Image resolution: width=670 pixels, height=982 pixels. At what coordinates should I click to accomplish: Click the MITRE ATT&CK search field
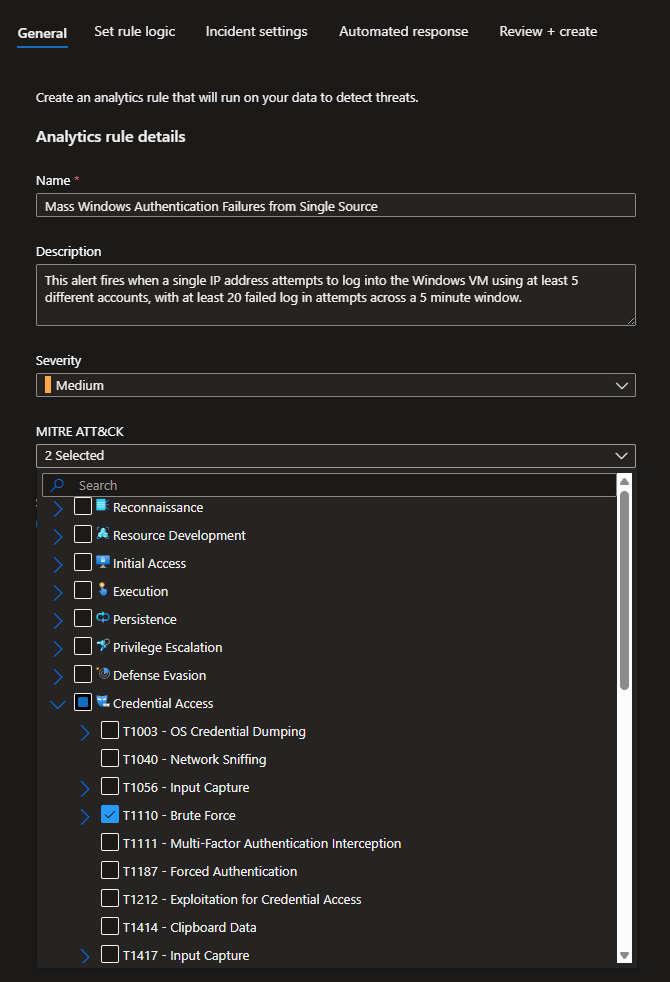click(340, 485)
